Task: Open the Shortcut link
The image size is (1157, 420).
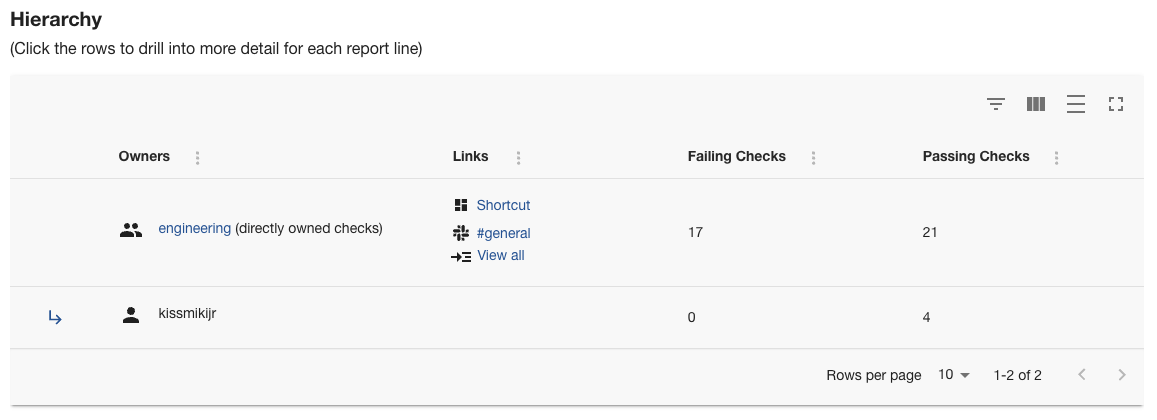Action: pos(503,205)
